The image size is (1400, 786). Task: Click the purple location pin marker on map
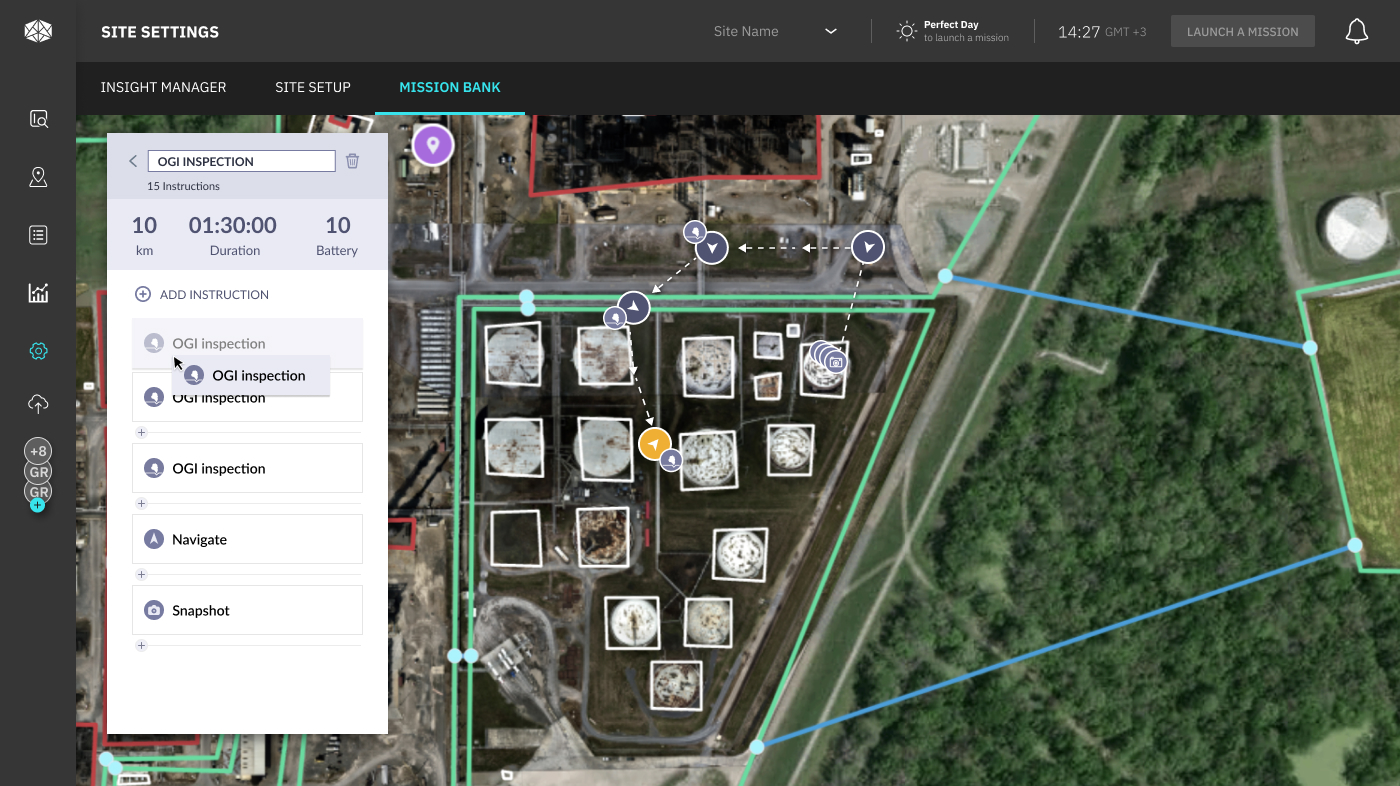433,146
